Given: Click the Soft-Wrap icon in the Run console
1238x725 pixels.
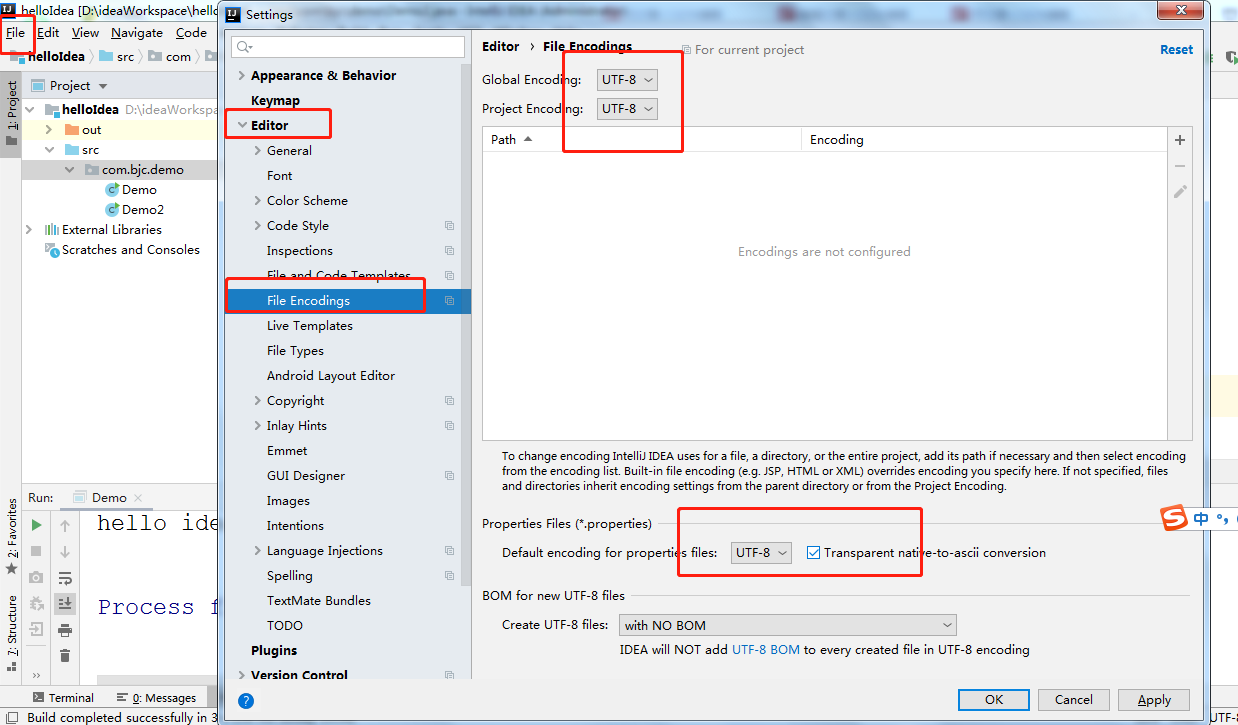Looking at the screenshot, I should (65, 577).
